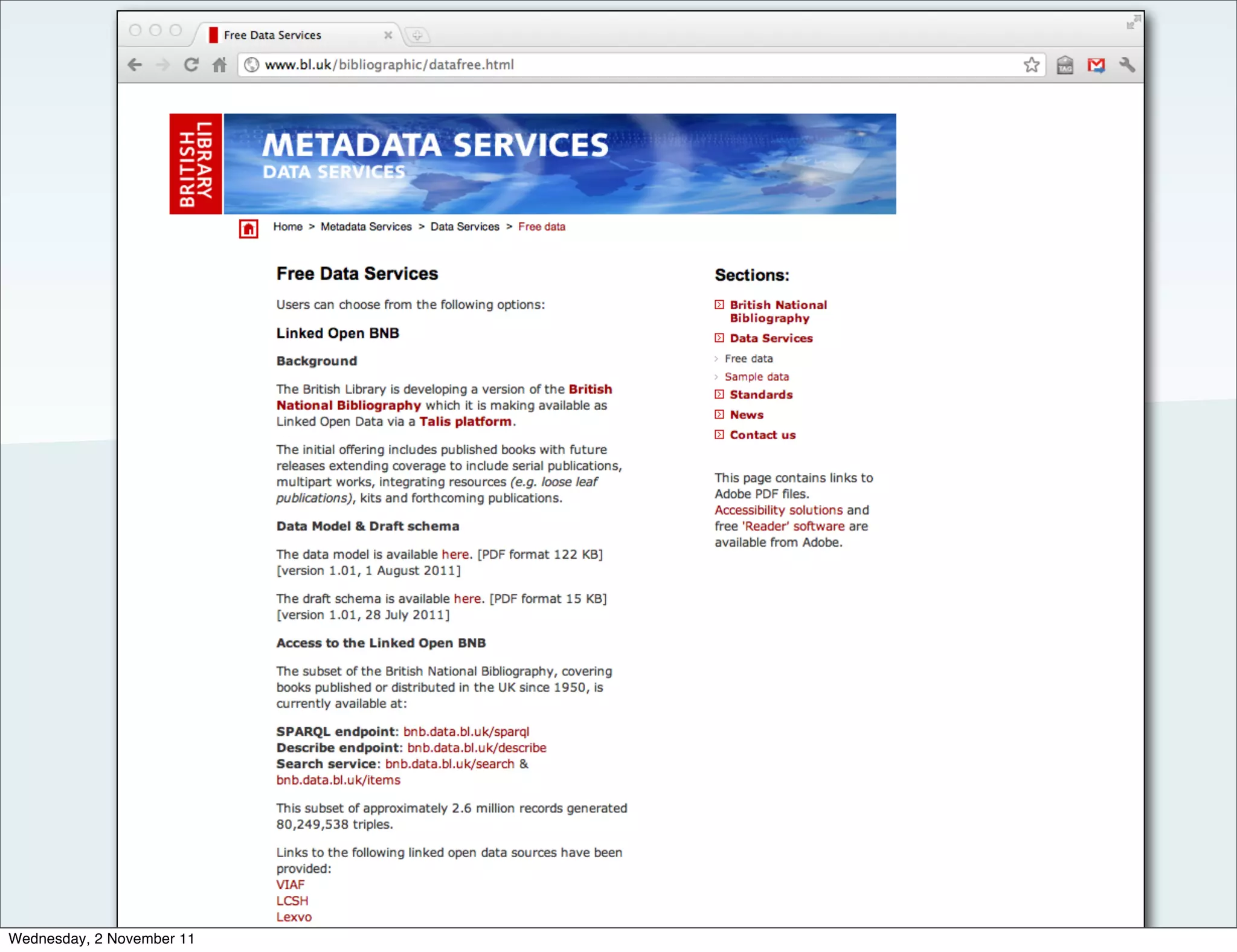Click the red home breadcrumb icon
Image resolution: width=1237 pixels, height=952 pixels.
[248, 229]
